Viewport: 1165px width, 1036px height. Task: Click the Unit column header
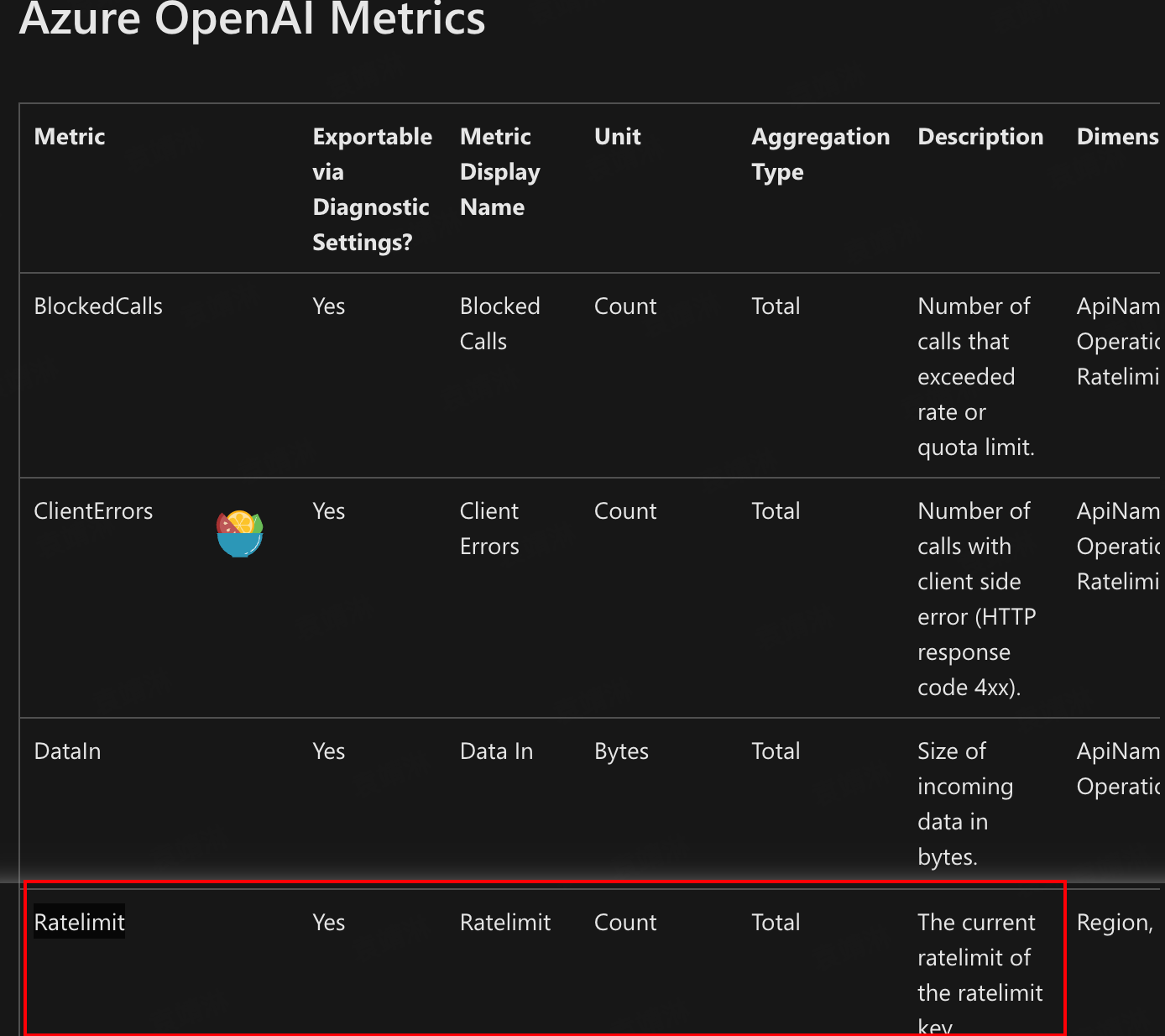[x=618, y=137]
